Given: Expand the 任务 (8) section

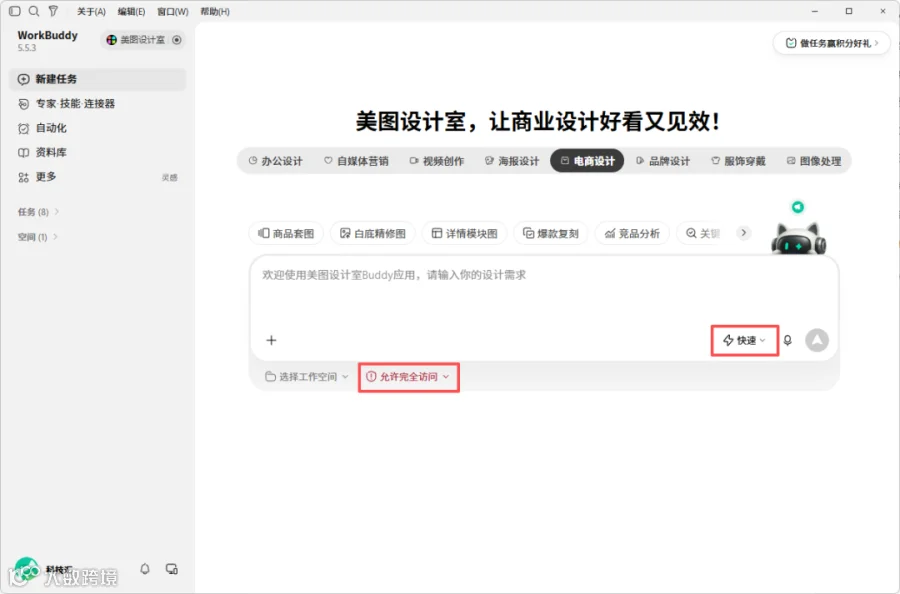Looking at the screenshot, I should tap(38, 212).
